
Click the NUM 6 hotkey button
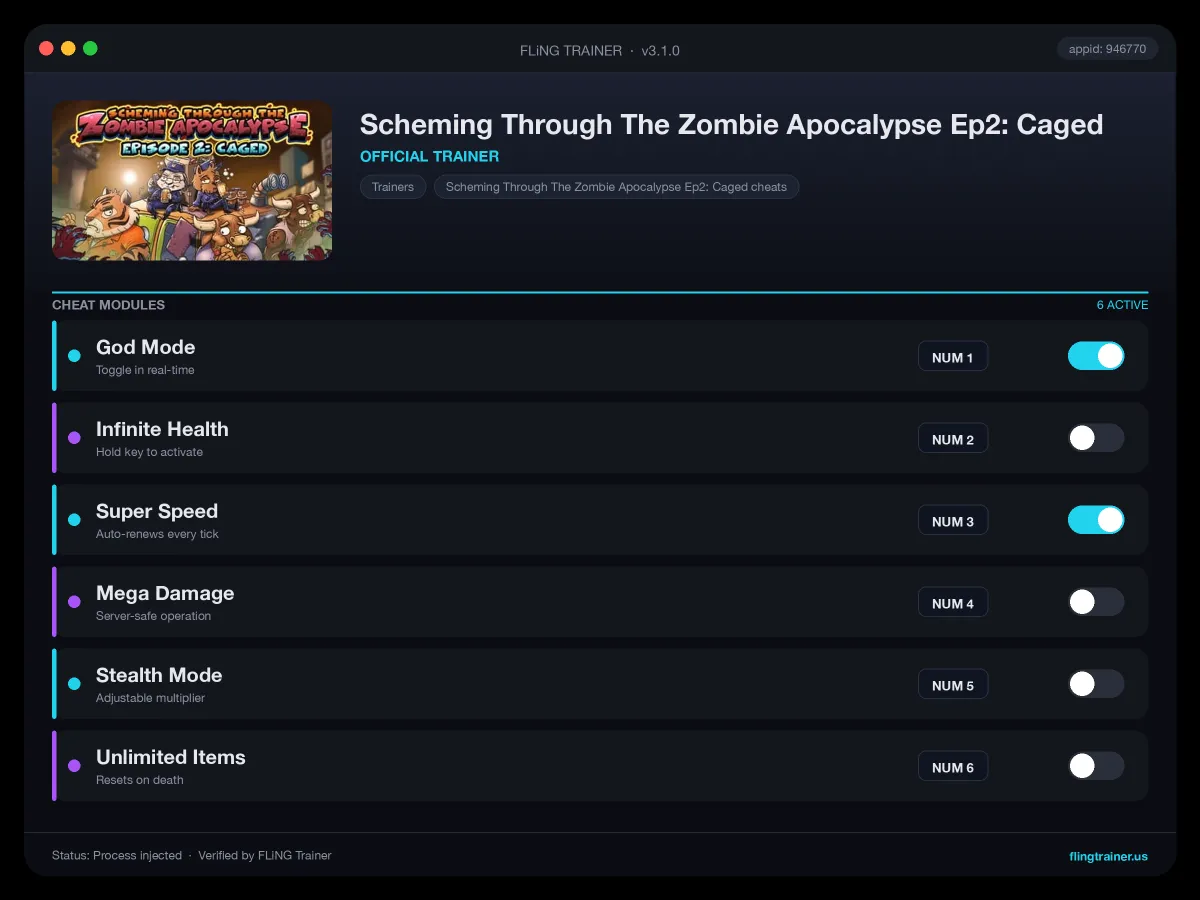pyautogui.click(x=953, y=767)
